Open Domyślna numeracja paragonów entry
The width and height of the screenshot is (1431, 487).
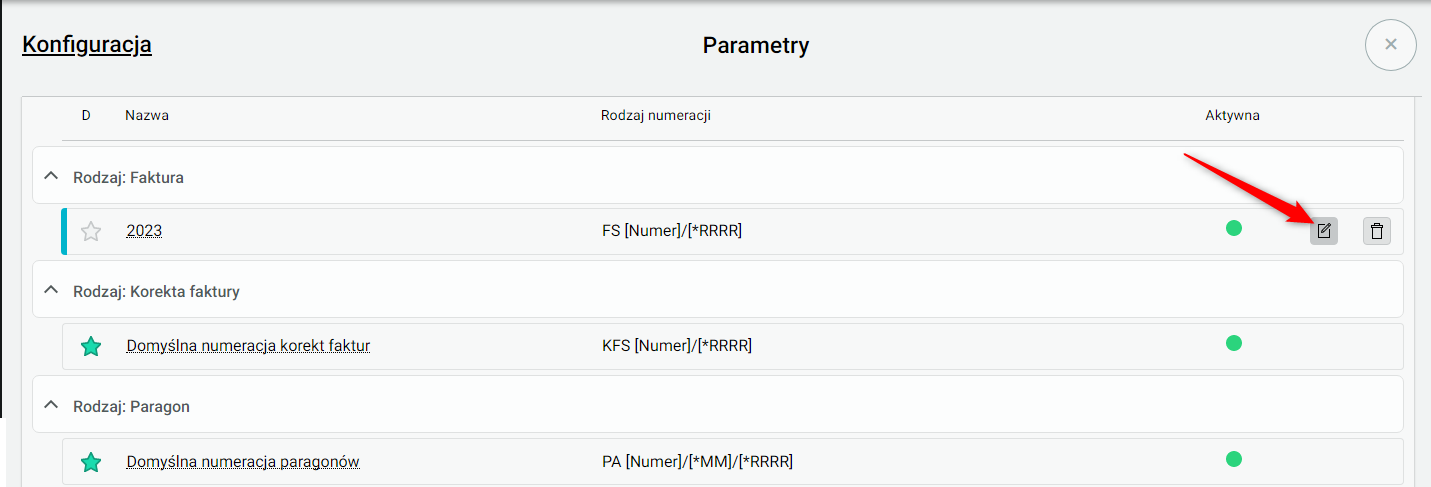click(243, 461)
